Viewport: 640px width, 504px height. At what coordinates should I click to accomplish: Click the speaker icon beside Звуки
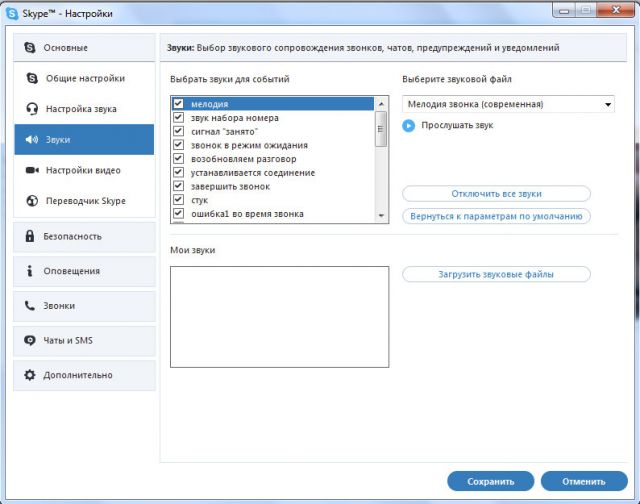click(x=32, y=140)
